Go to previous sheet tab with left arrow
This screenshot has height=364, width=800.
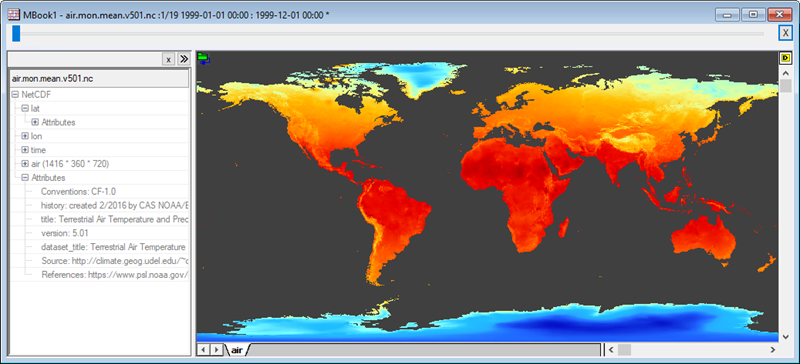(x=204, y=350)
